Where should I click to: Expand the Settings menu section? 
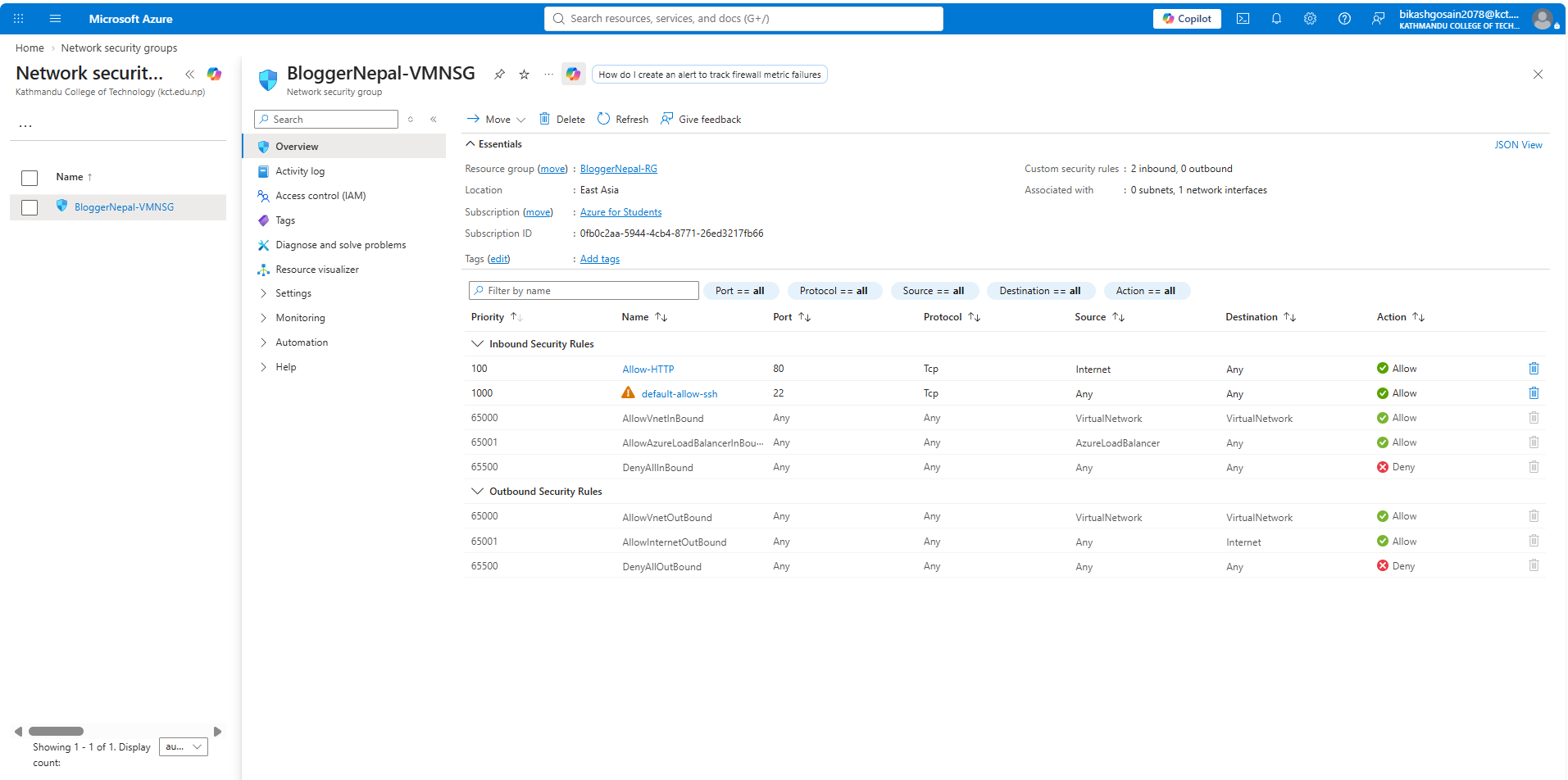click(293, 293)
